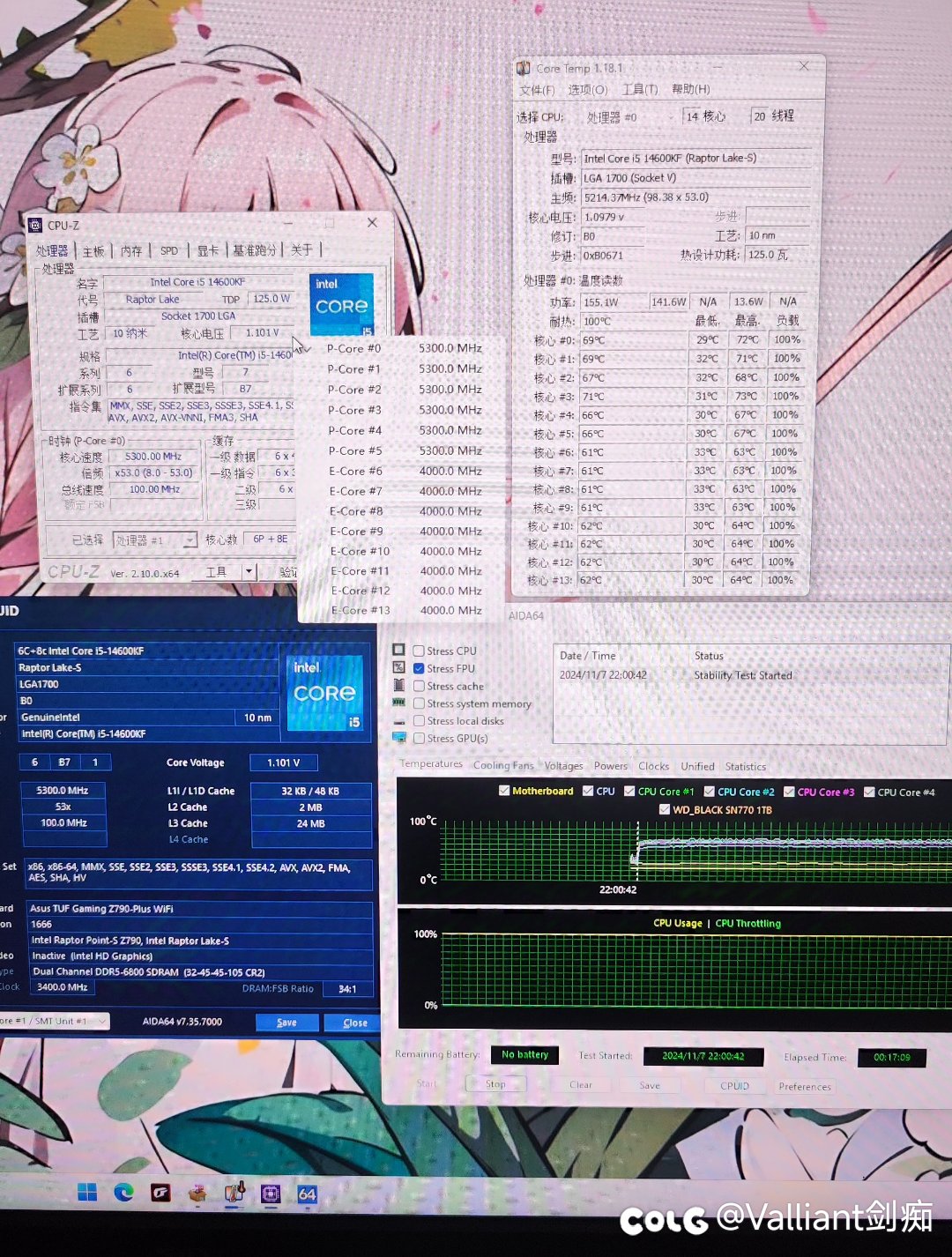Click the RAM icon beside Stress system memory
952x1257 pixels.
coord(398,703)
